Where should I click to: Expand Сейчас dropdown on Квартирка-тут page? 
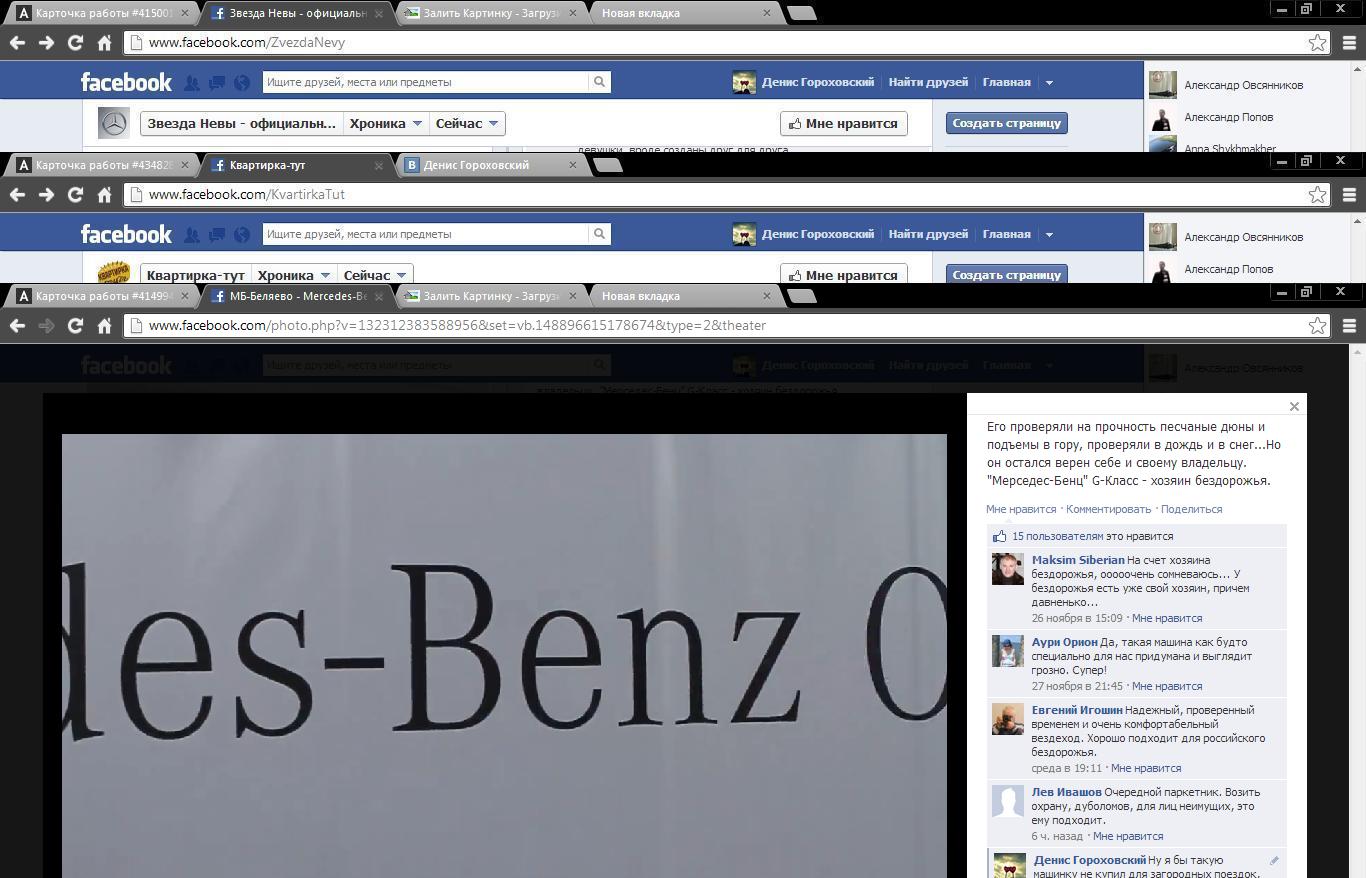tap(375, 275)
